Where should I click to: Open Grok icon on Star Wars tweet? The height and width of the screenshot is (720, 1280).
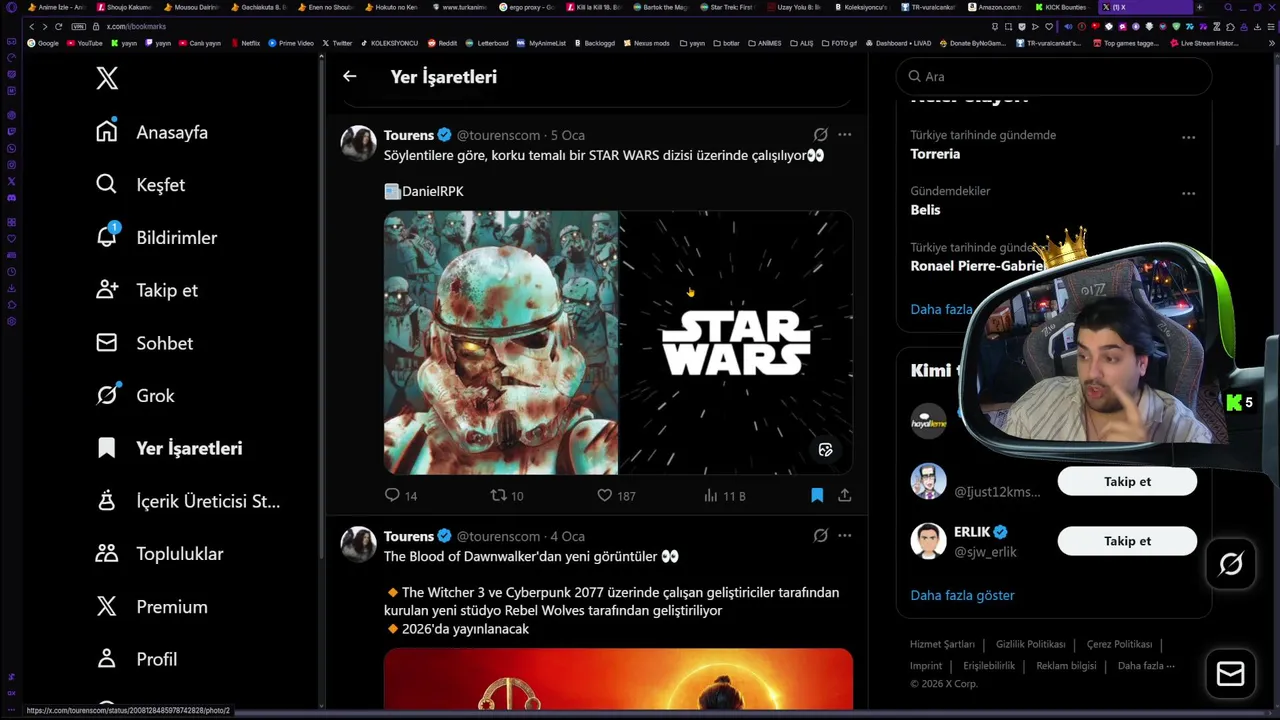tap(820, 134)
